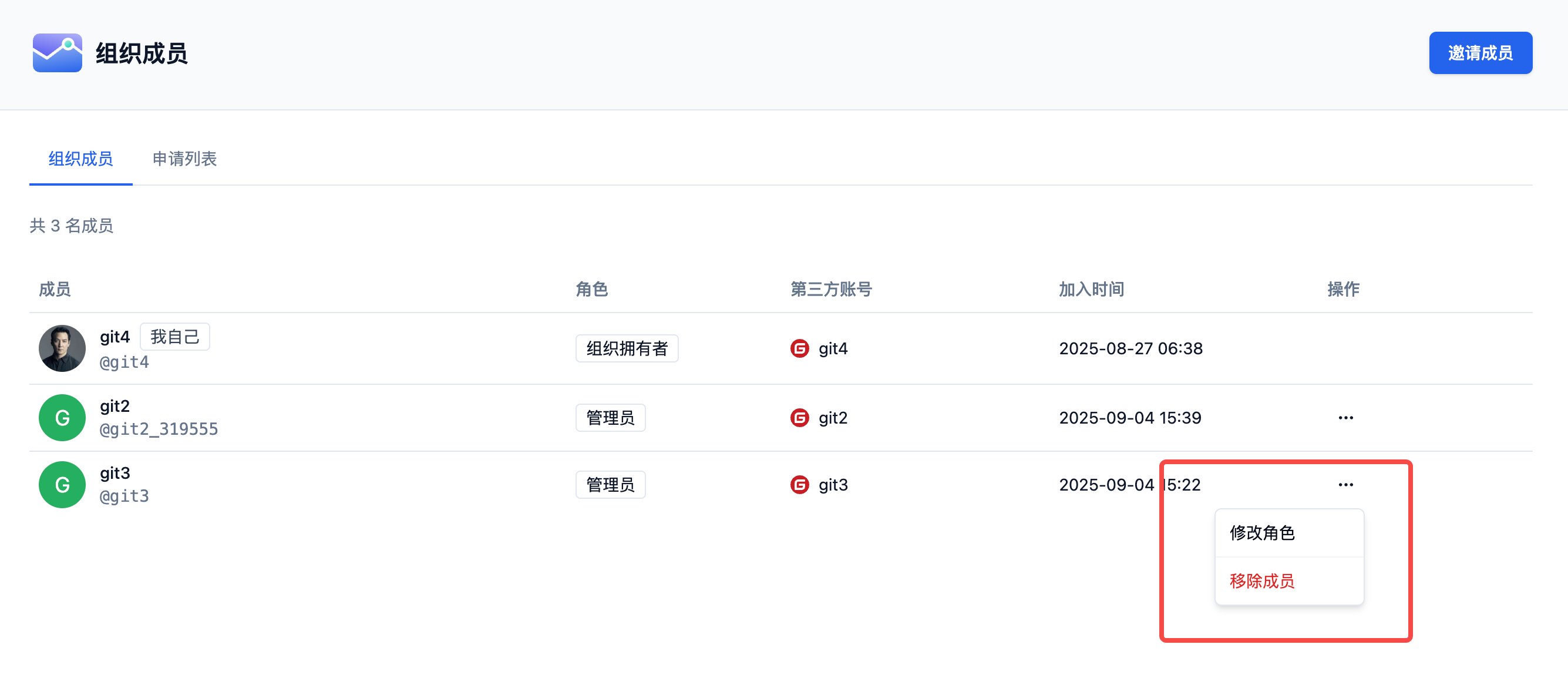This screenshot has width=1568, height=678.
Task: Click git3's green G avatar
Action: [x=62, y=485]
